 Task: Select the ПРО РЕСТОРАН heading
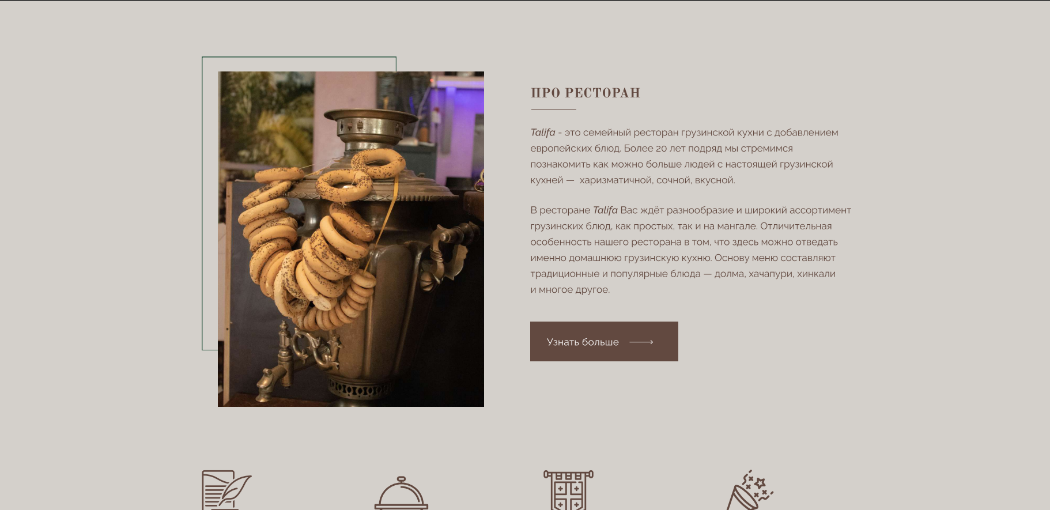(x=585, y=93)
